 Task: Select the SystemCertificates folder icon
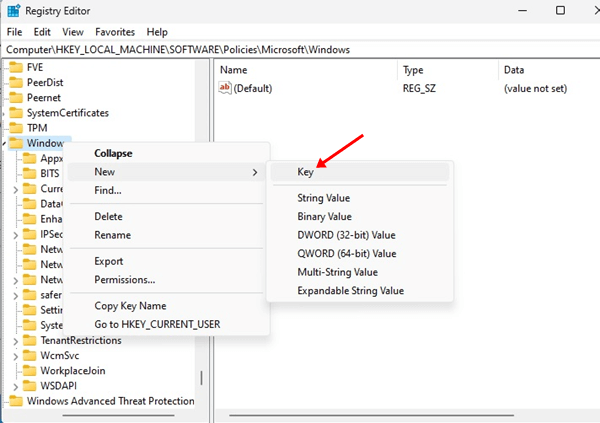coord(15,113)
